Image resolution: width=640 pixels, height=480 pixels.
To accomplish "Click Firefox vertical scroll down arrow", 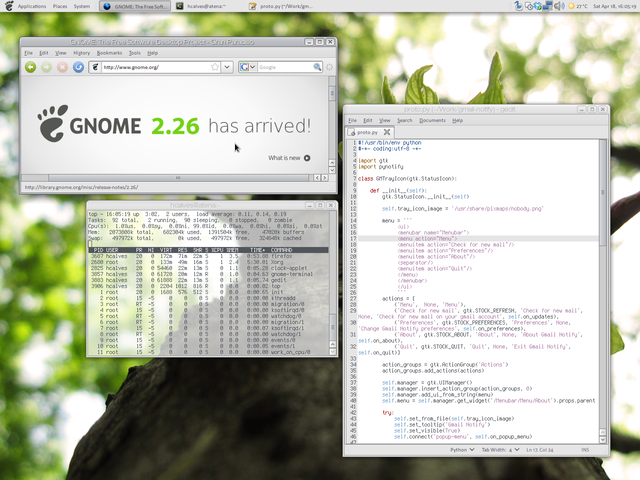I will [332, 170].
